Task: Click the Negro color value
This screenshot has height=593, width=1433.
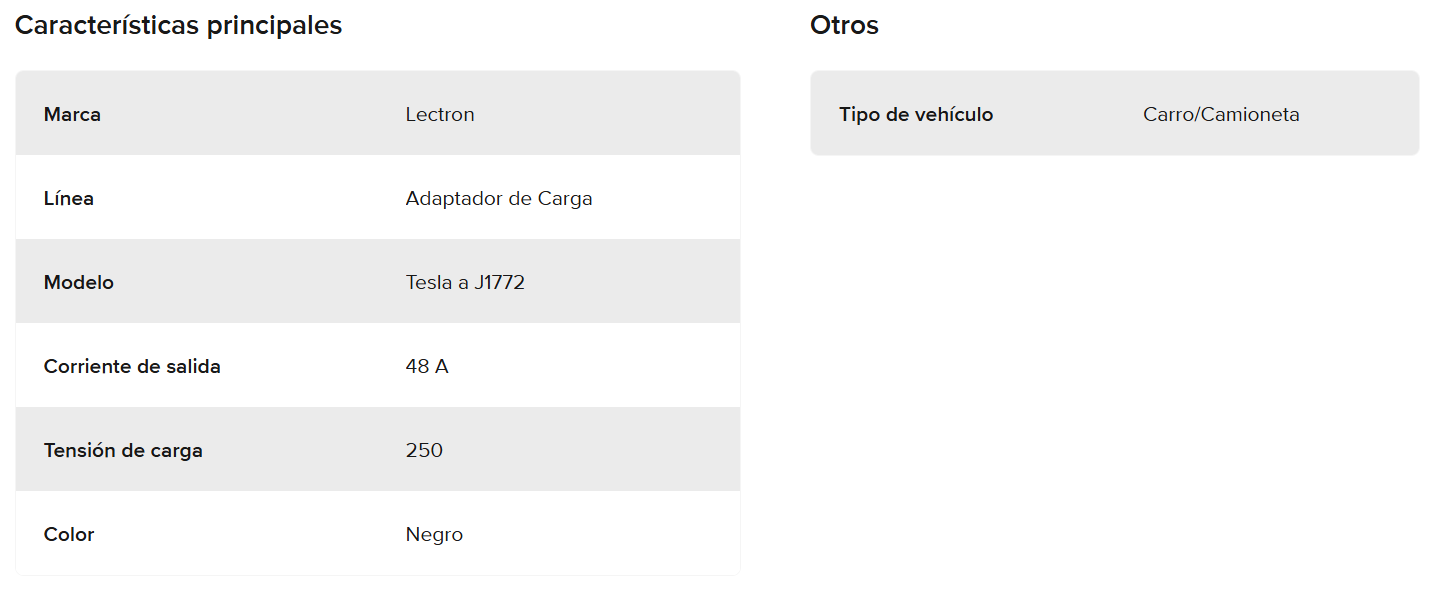Action: tap(434, 534)
